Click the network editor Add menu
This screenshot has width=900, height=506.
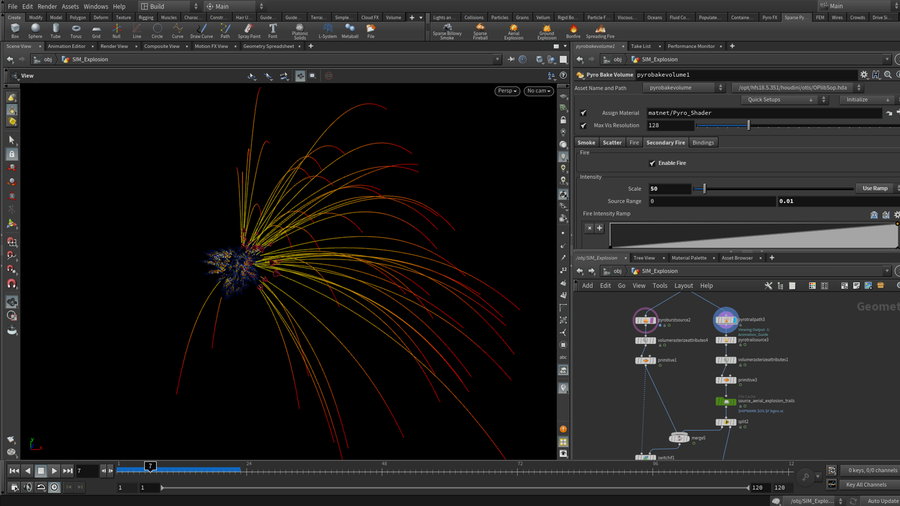point(588,286)
